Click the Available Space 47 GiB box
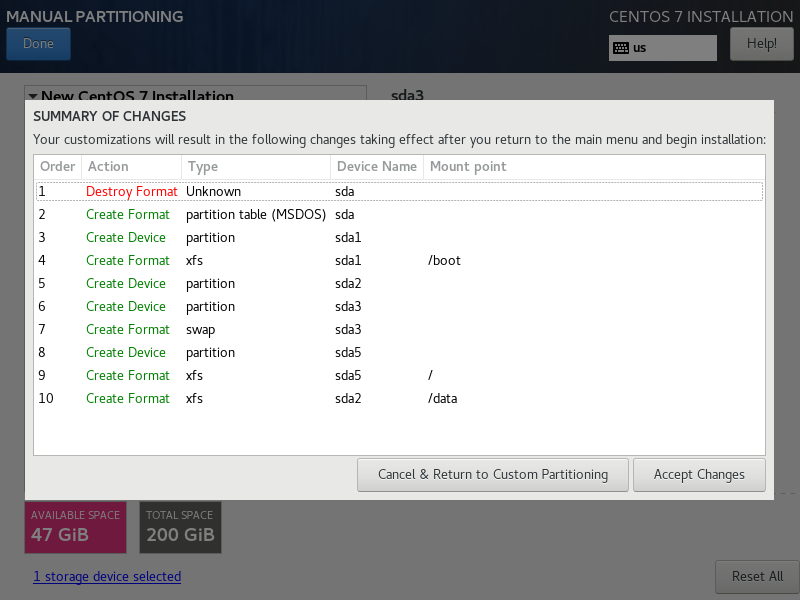 (x=75, y=526)
